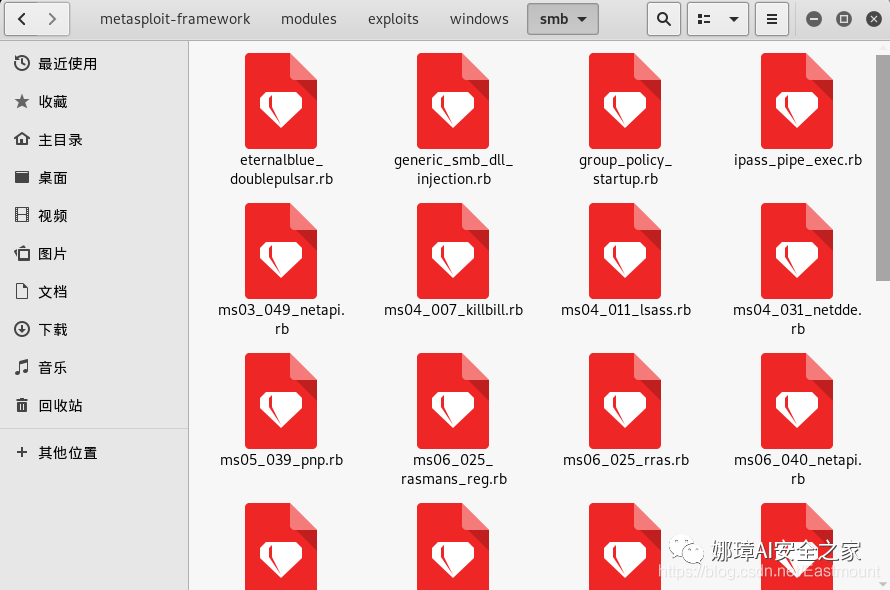Select ms06_025_rras.rb file icon
This screenshot has height=590, width=890.
click(625, 401)
